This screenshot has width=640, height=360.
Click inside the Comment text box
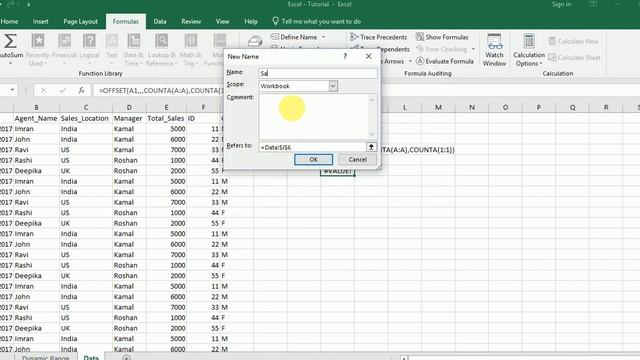coord(313,116)
